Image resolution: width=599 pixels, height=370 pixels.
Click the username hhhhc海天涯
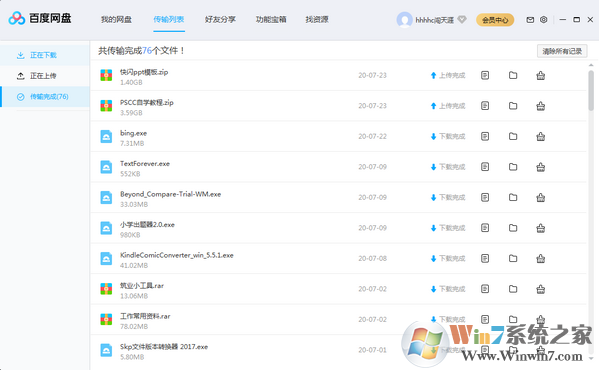[x=435, y=20]
